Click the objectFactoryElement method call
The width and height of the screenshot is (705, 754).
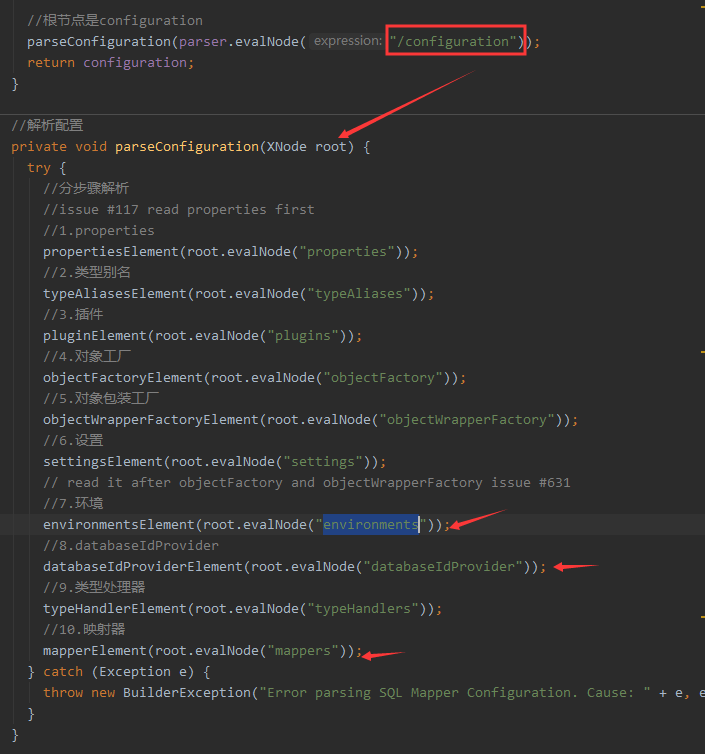tap(123, 378)
